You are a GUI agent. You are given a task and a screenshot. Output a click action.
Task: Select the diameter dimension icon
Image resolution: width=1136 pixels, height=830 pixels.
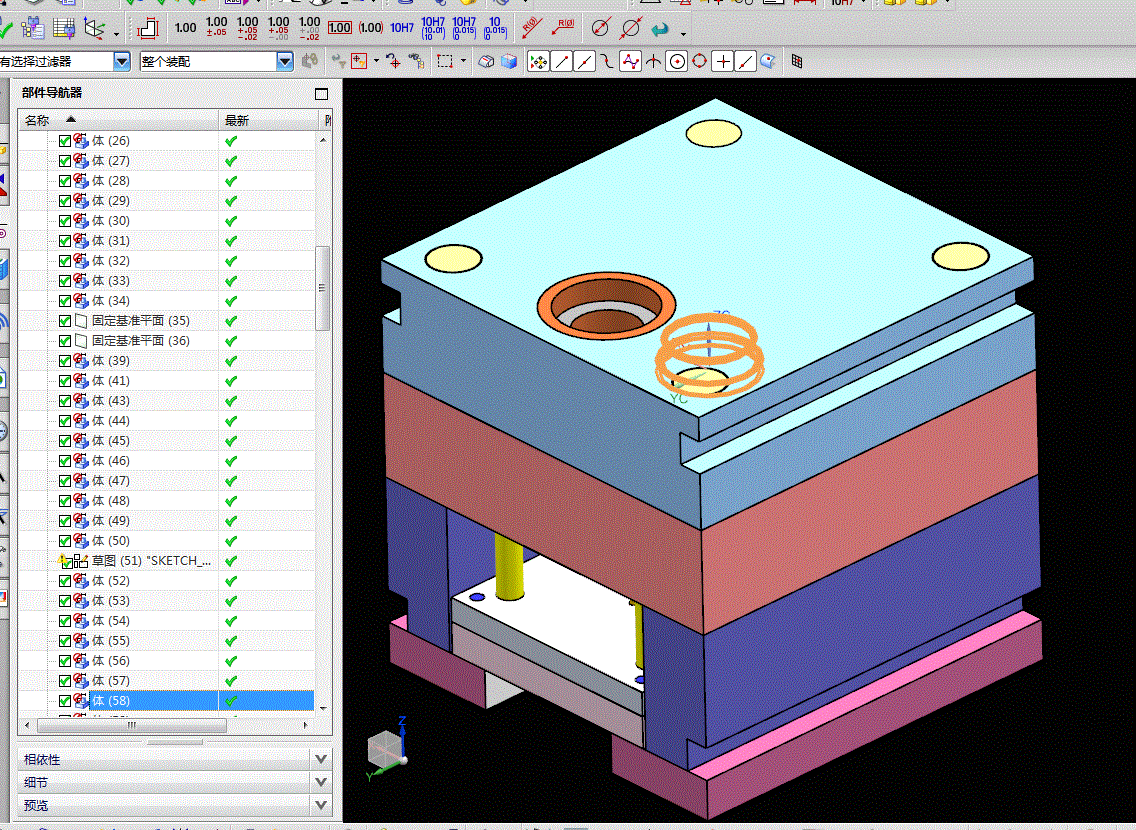click(x=600, y=28)
